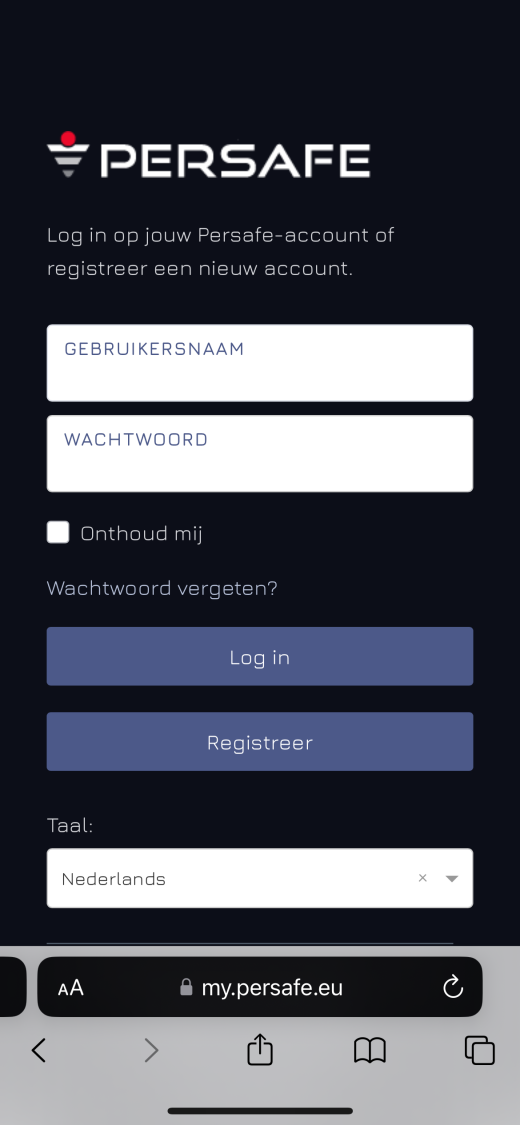Focus the Gebruikersnaam input field

tap(260, 363)
